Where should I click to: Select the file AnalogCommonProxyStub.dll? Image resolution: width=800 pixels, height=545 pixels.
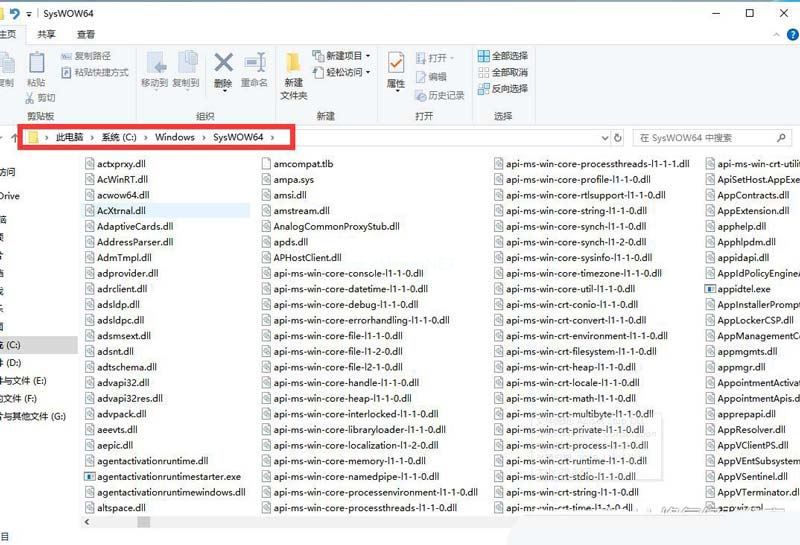[336, 227]
